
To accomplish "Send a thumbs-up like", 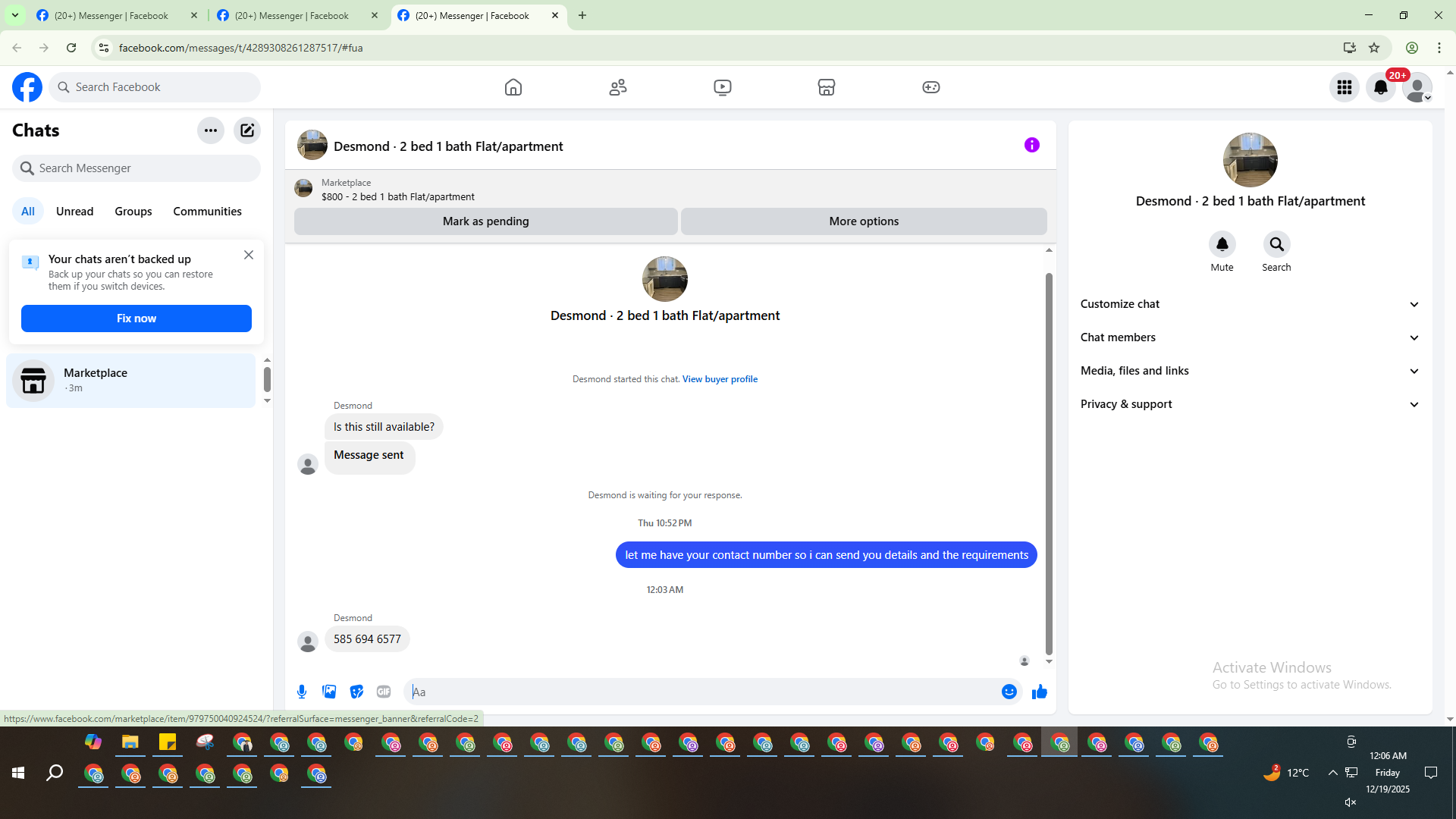I will 1039,692.
